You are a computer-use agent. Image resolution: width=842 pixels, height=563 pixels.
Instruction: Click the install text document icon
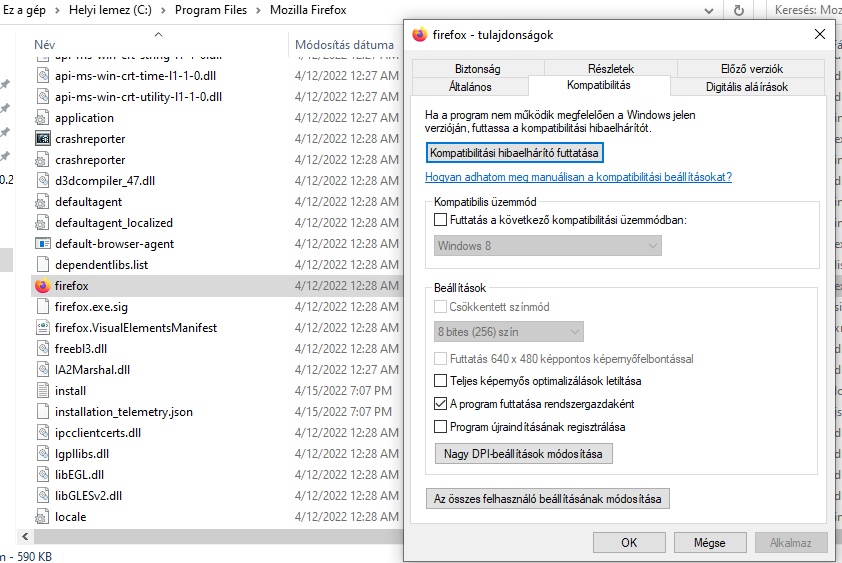(43, 391)
